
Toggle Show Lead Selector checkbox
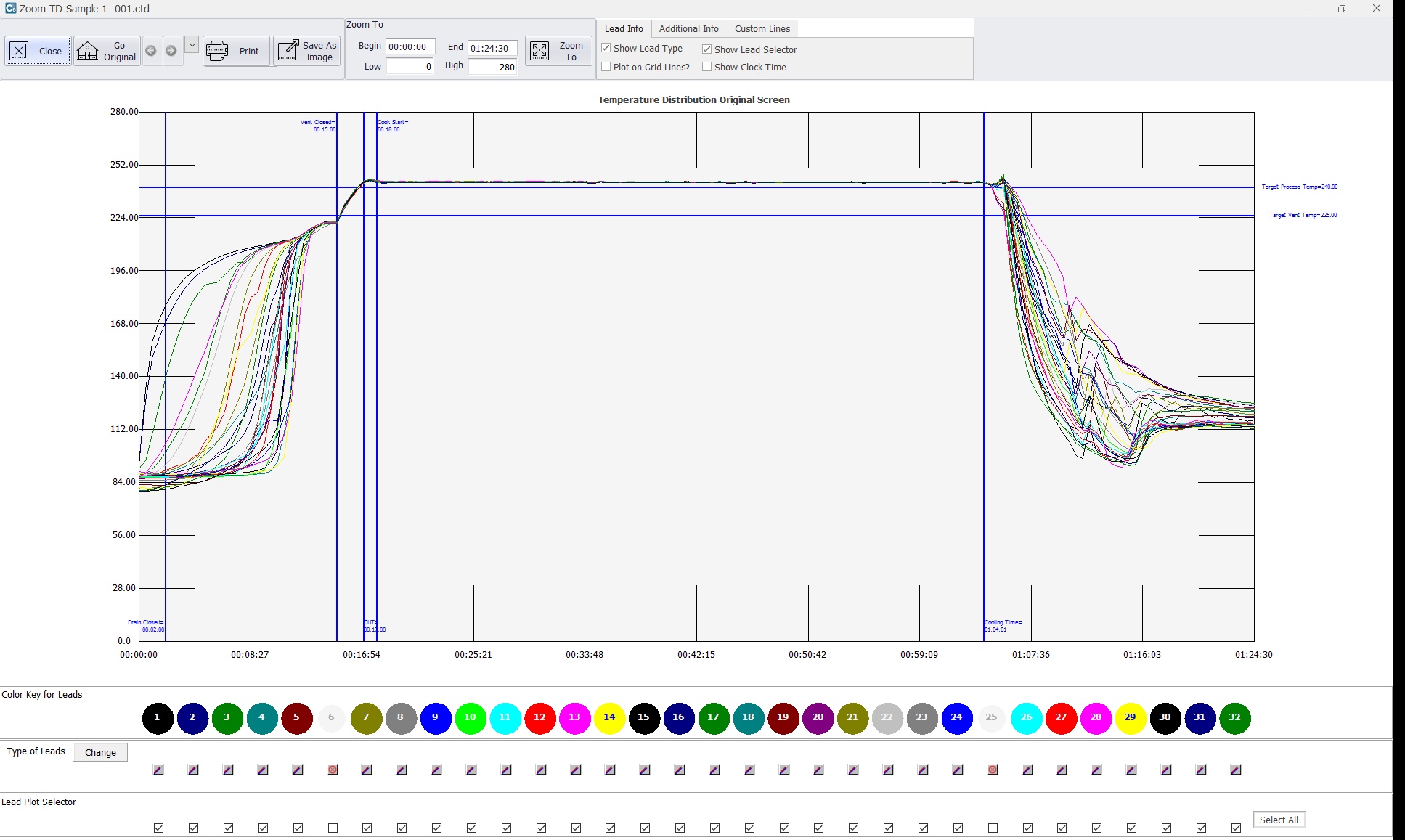pos(706,49)
